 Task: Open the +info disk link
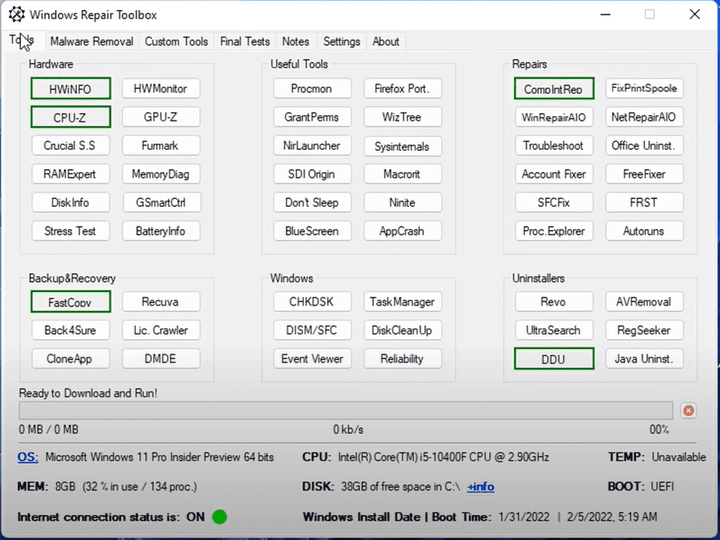[x=480, y=487]
